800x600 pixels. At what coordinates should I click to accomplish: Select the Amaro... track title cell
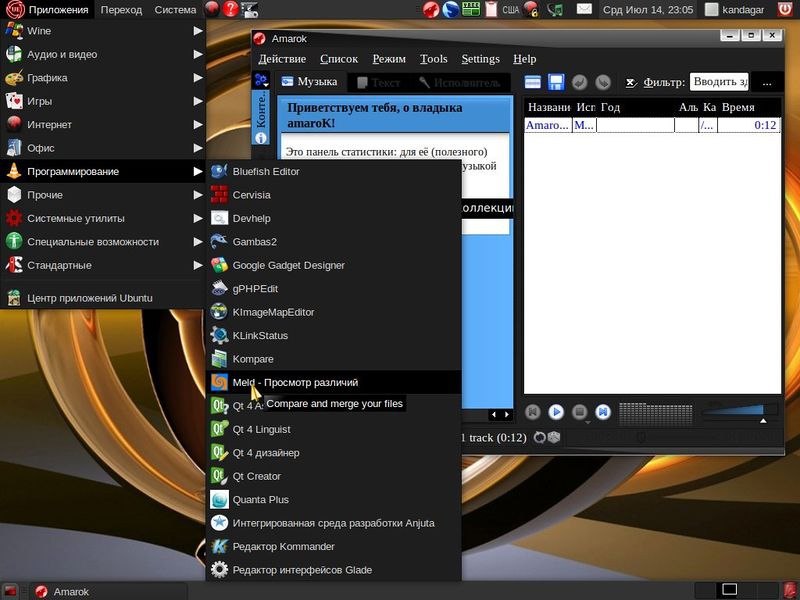click(x=547, y=125)
